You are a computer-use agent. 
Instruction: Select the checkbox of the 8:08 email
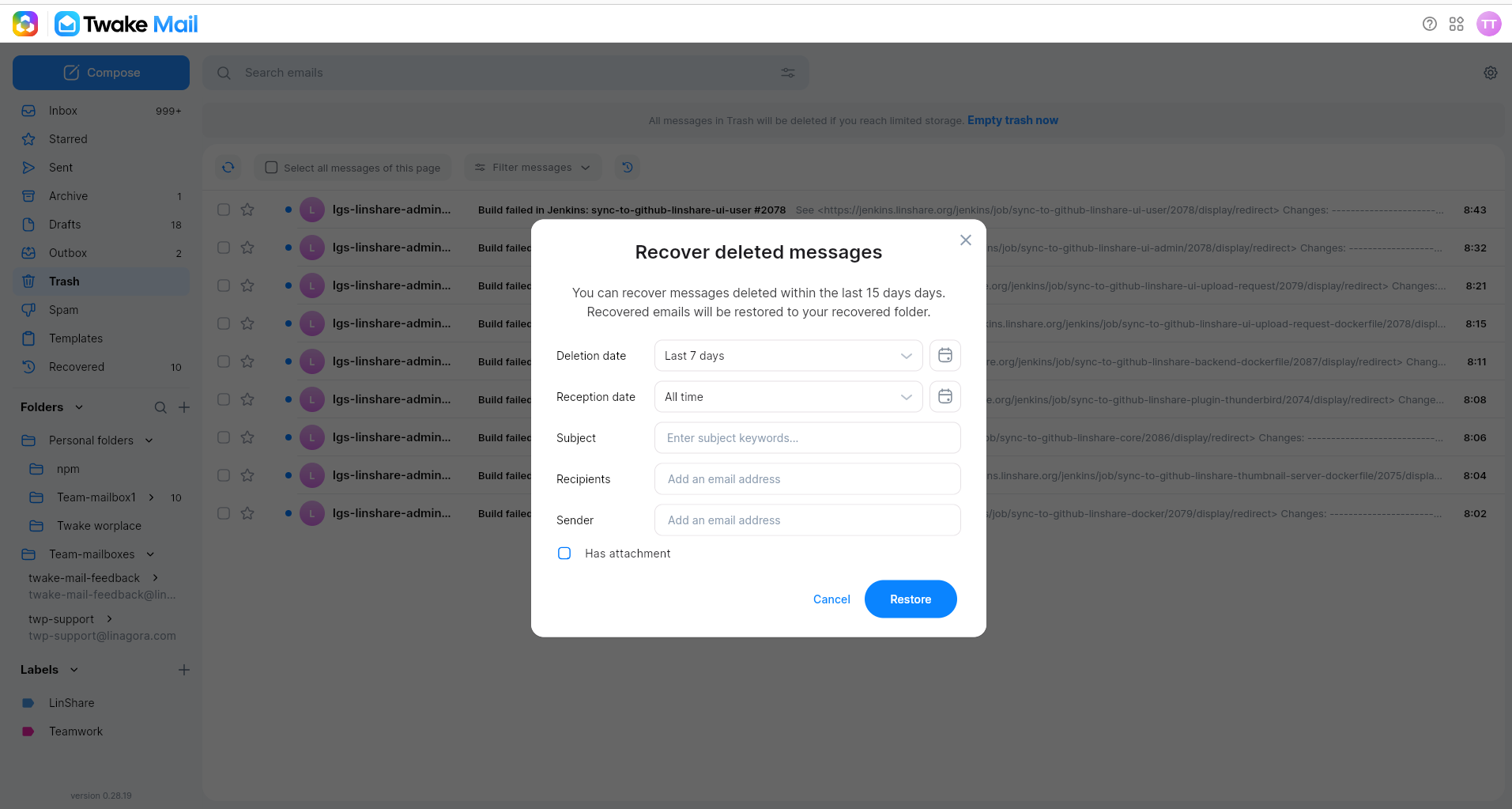click(x=224, y=399)
